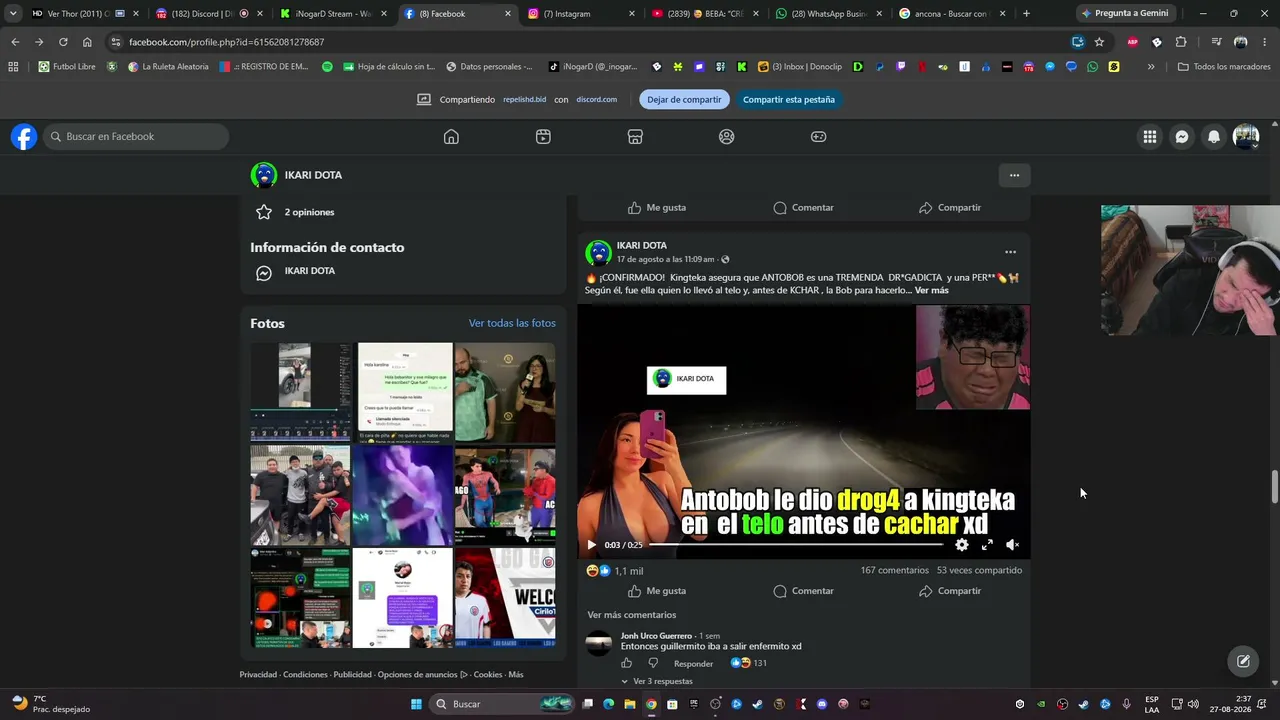Switch to the iNogarD Stream browser tab
The width and height of the screenshot is (1280, 720).
coord(332,14)
